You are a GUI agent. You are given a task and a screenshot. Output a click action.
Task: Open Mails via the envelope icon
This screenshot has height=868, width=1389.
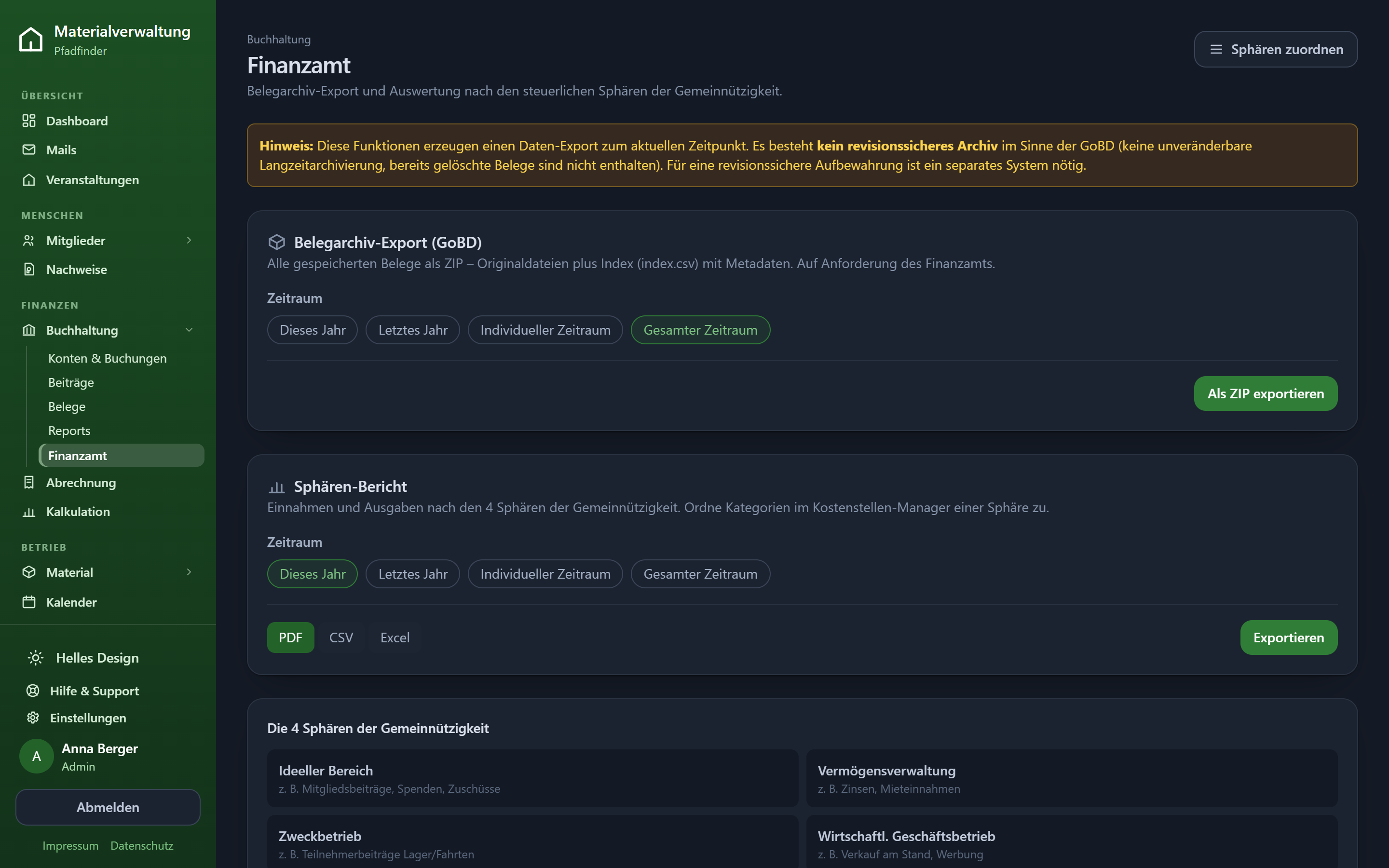(29, 150)
